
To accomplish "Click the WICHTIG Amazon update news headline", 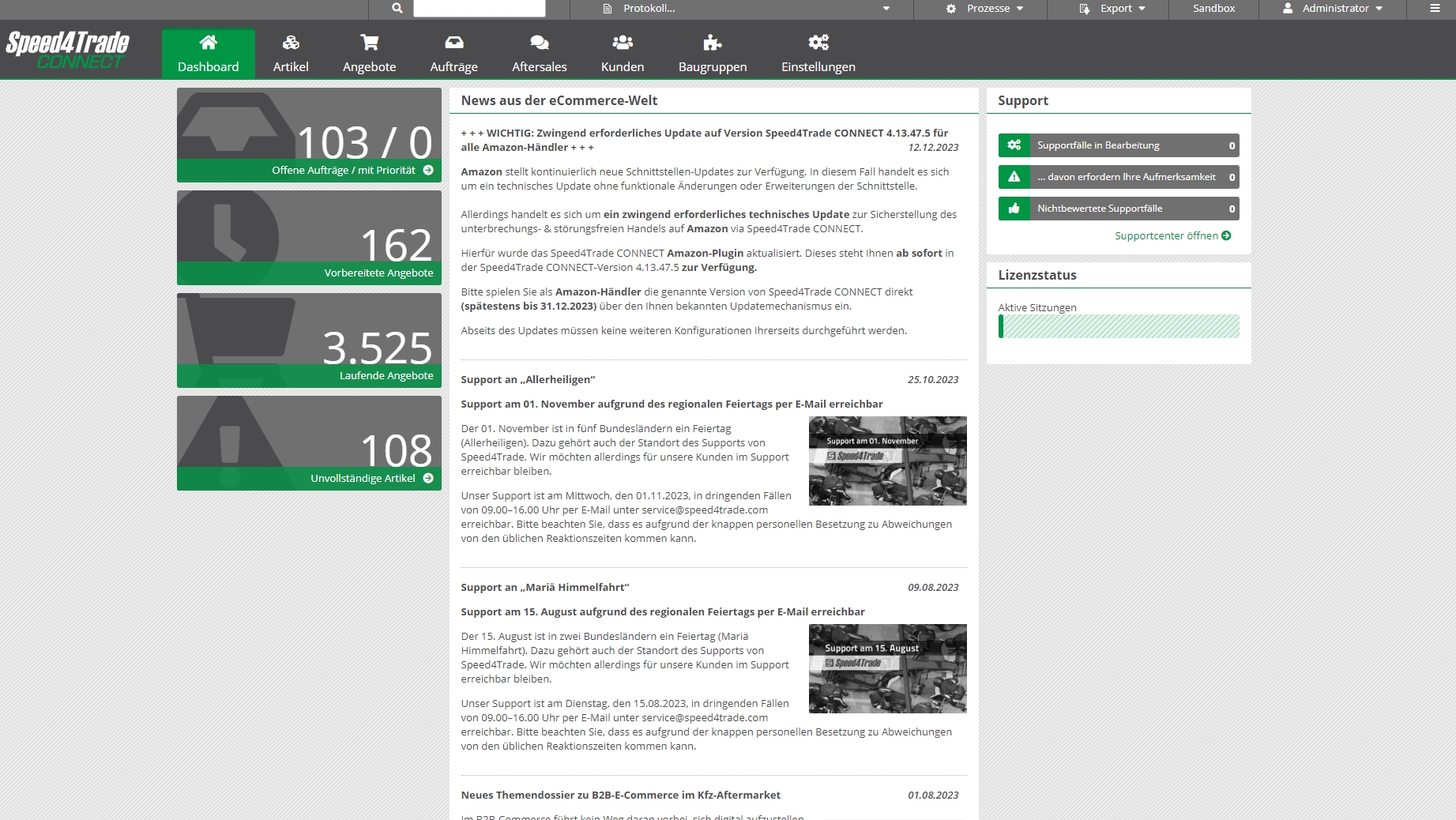I will [x=705, y=141].
